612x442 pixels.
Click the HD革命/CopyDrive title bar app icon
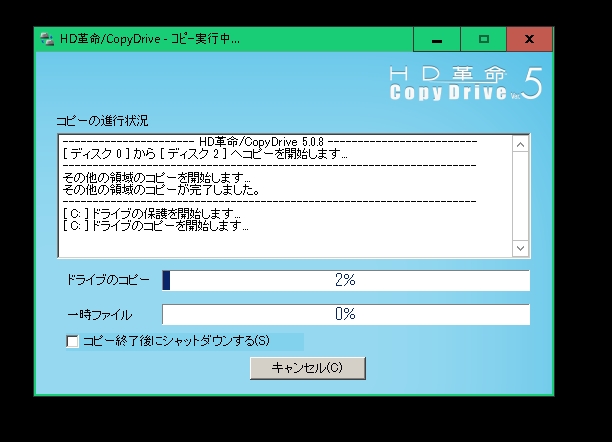click(47, 39)
